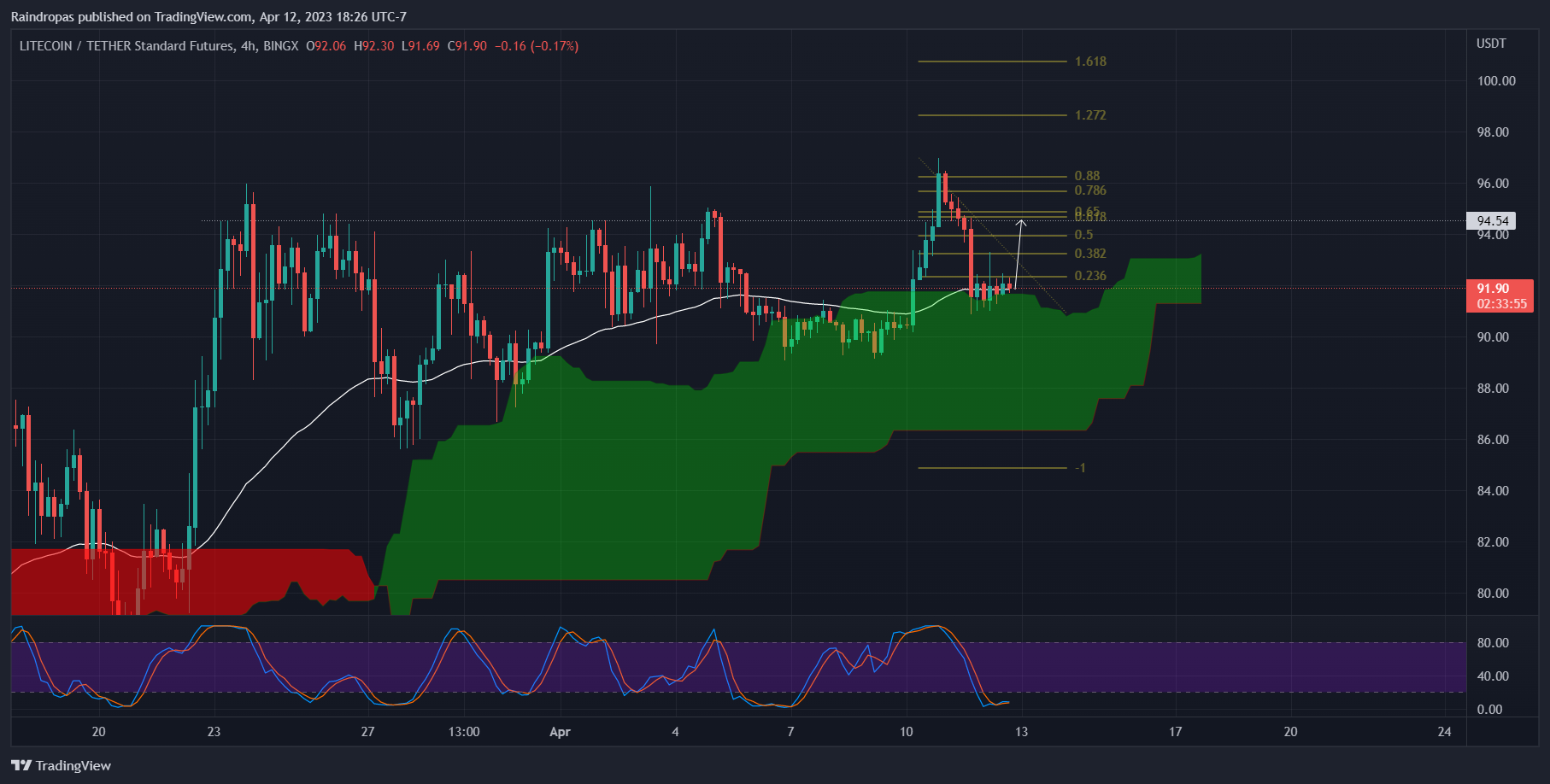Click 86.00 on the price scale
This screenshot has height=784, width=1550.
[1493, 440]
